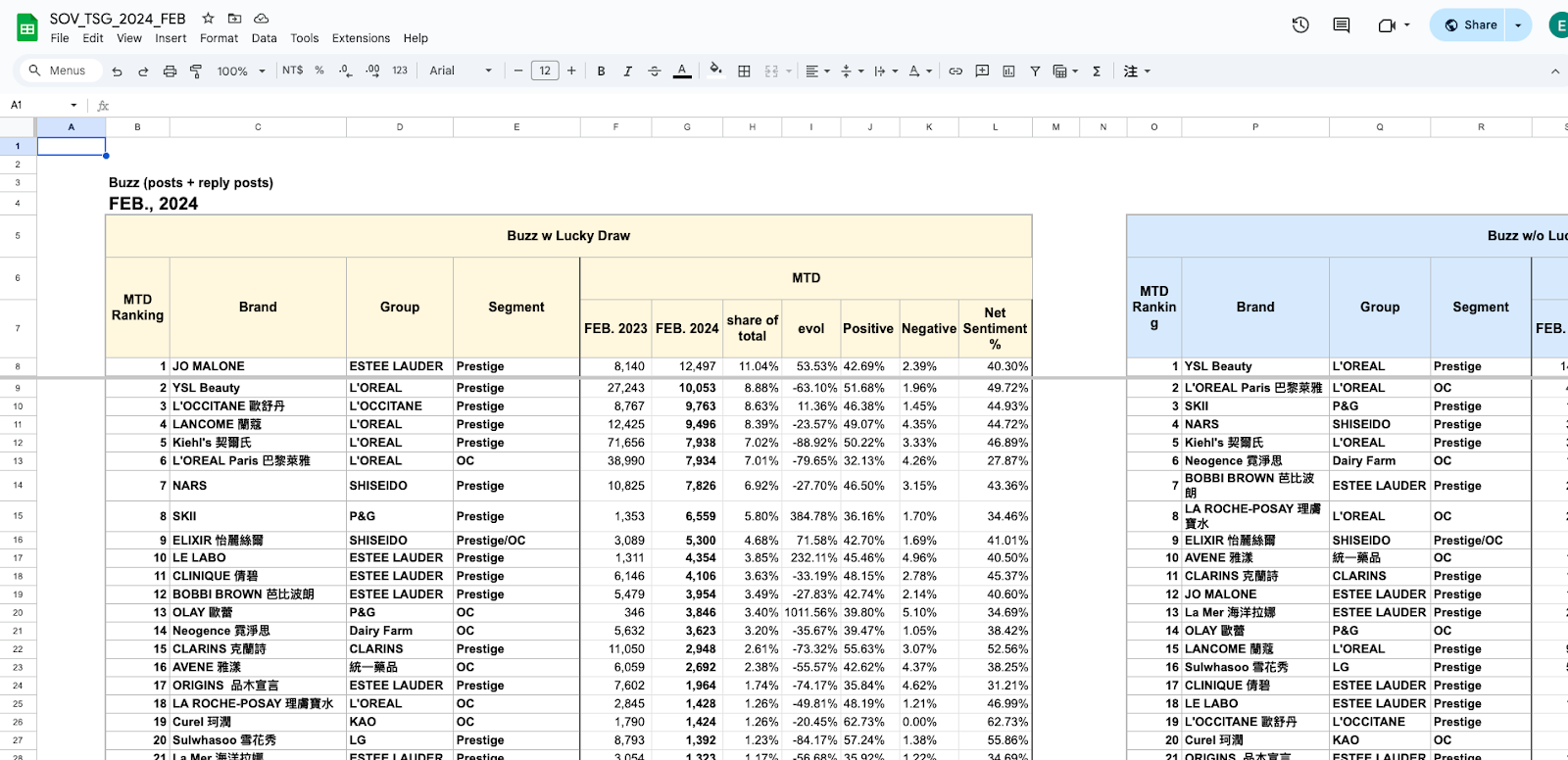Open text wrapping dropdown
The height and width of the screenshot is (760, 1568).
pos(885,71)
